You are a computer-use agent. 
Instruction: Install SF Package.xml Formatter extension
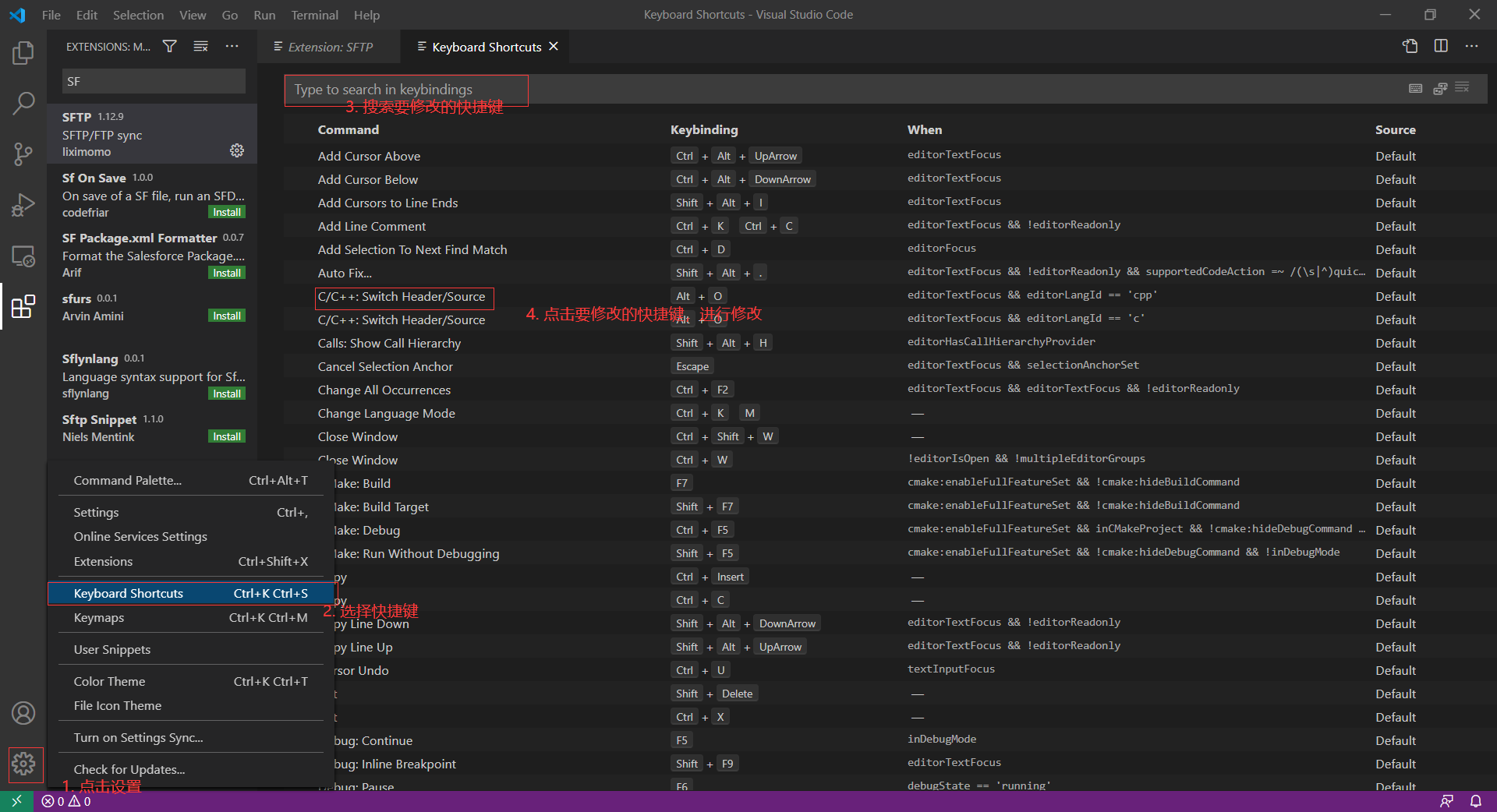[227, 273]
